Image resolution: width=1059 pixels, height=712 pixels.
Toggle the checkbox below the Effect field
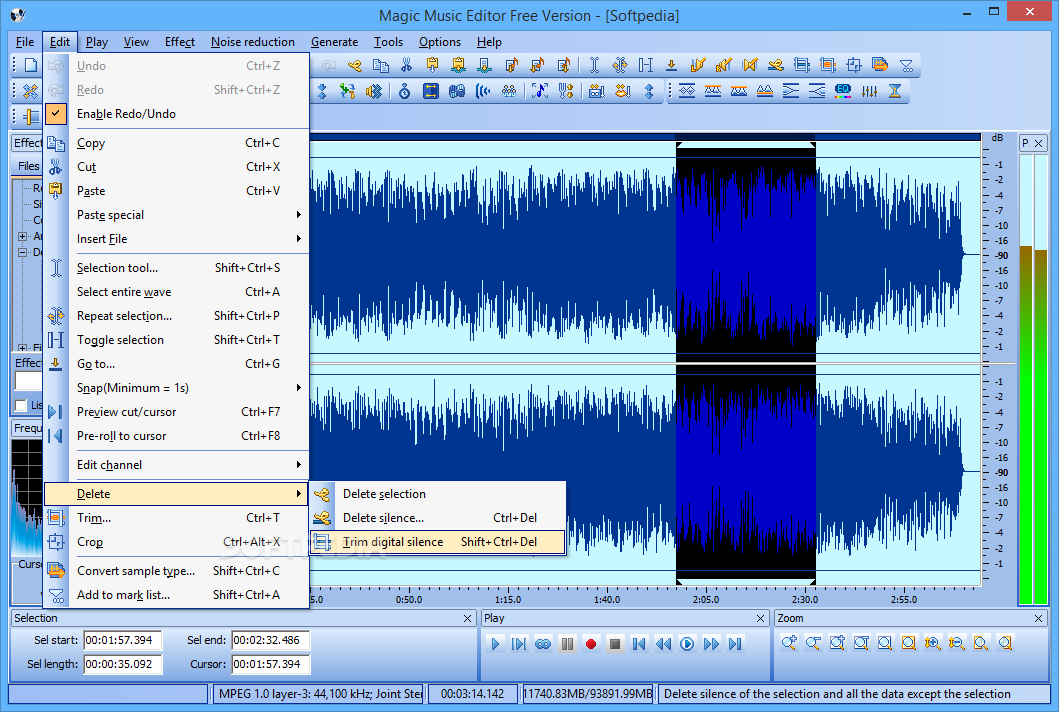click(x=21, y=405)
